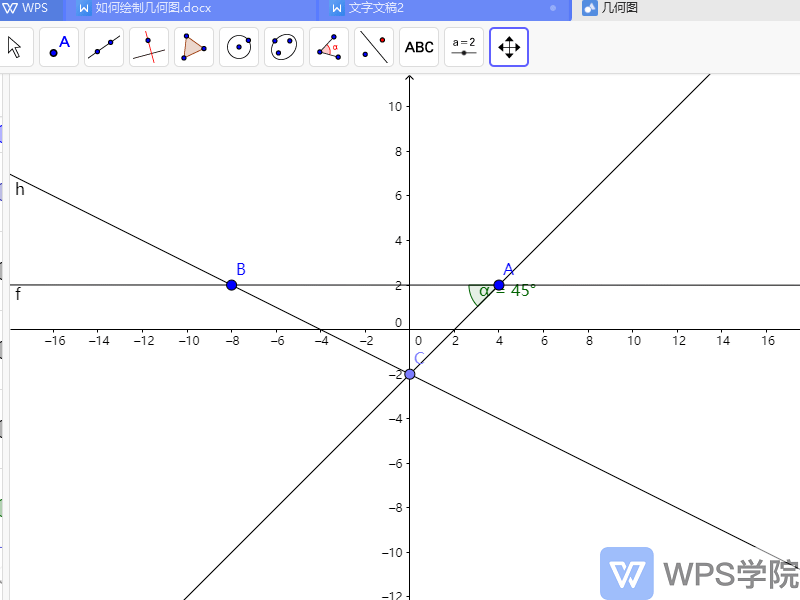Click point A on the graph

point(499,285)
